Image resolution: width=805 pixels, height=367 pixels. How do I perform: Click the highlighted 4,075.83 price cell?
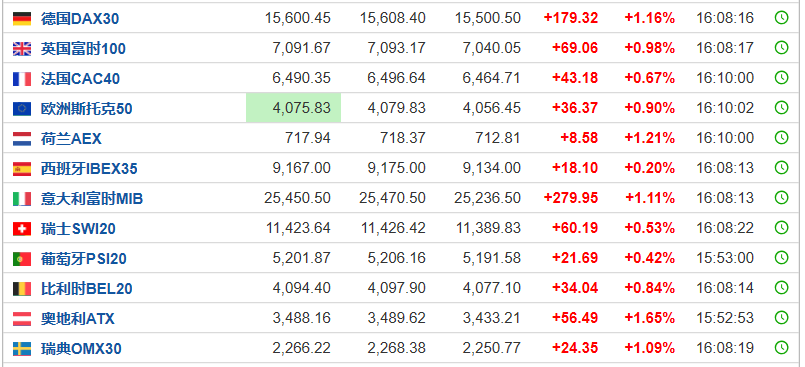(294, 108)
